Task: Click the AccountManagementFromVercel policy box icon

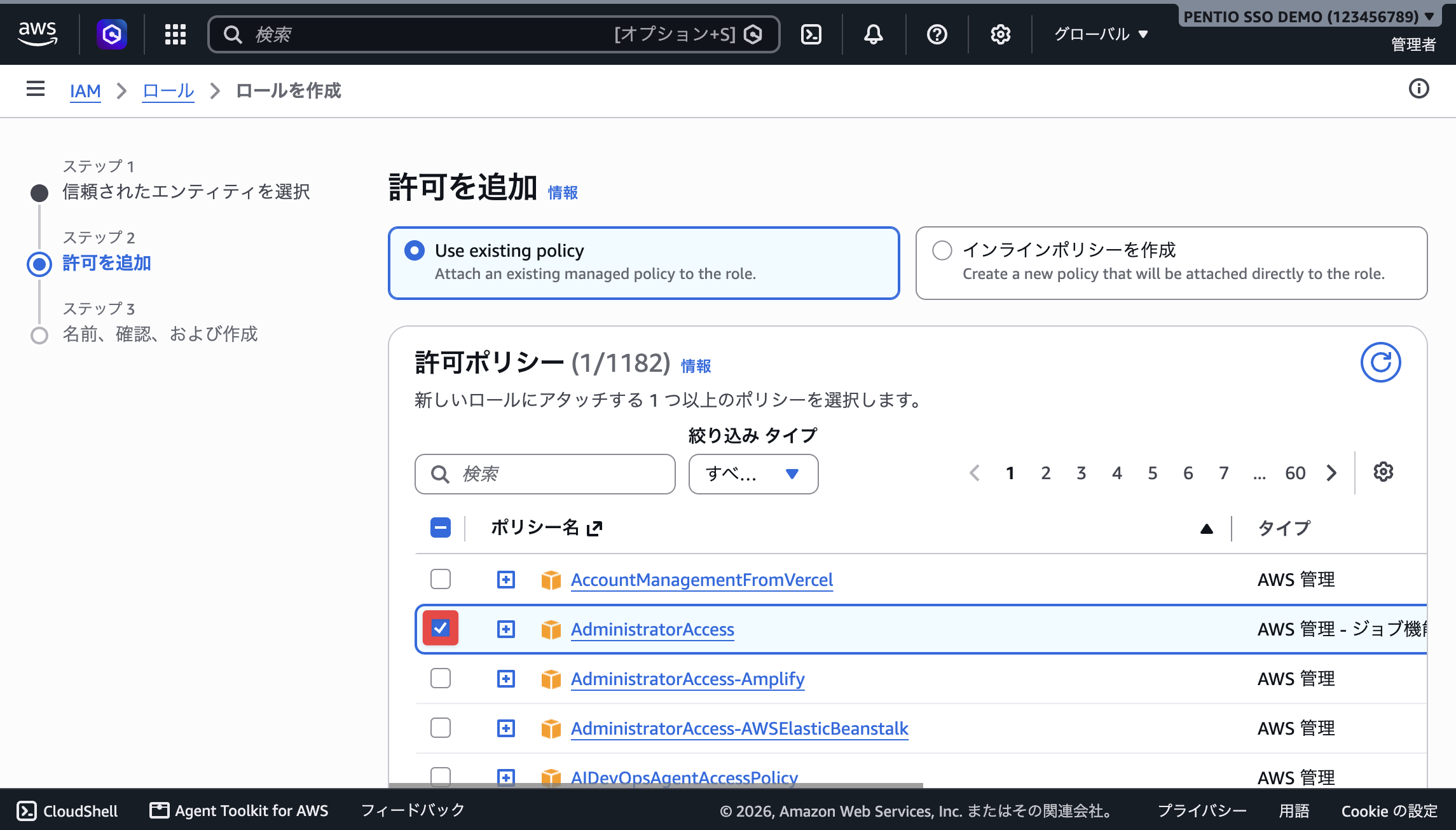Action: [551, 580]
